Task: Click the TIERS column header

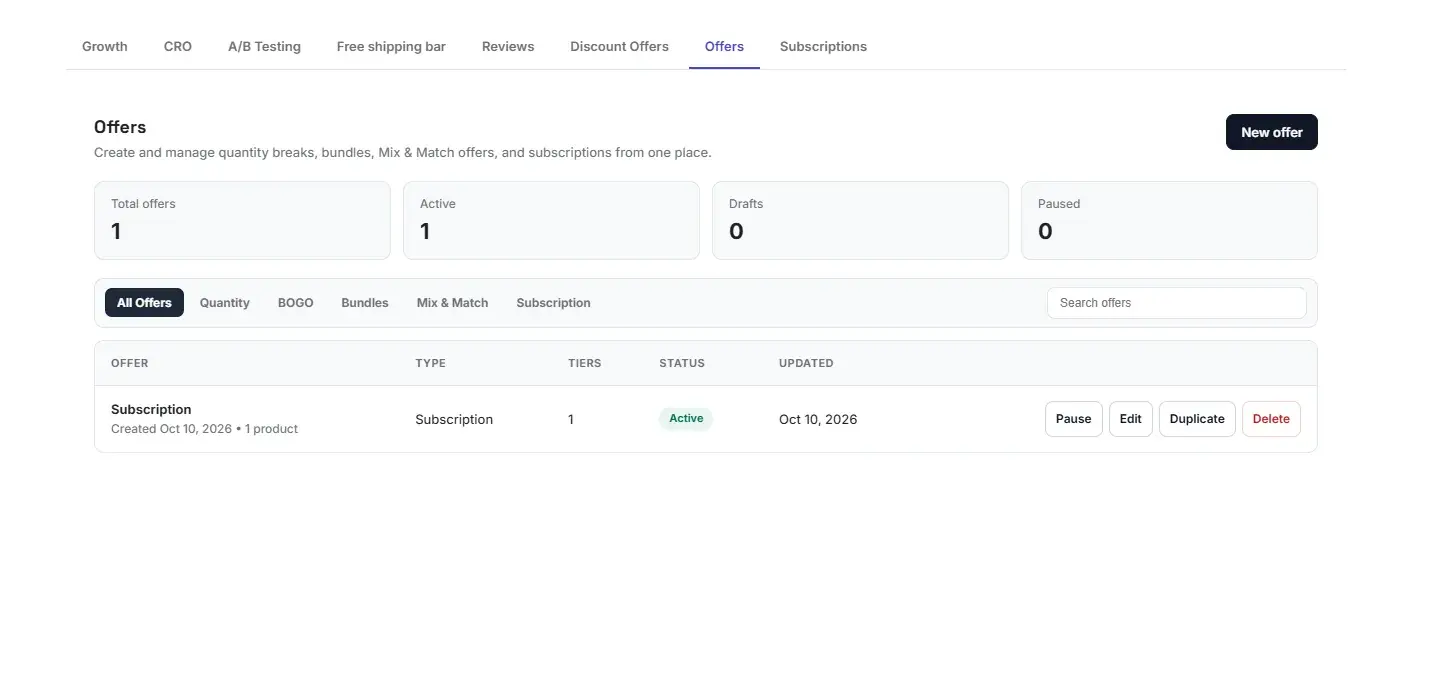Action: tap(585, 363)
